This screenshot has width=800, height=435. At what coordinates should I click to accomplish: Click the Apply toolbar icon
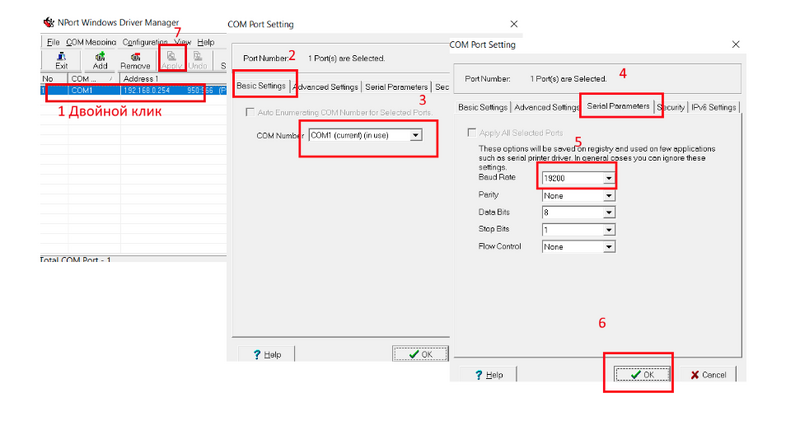[x=171, y=60]
